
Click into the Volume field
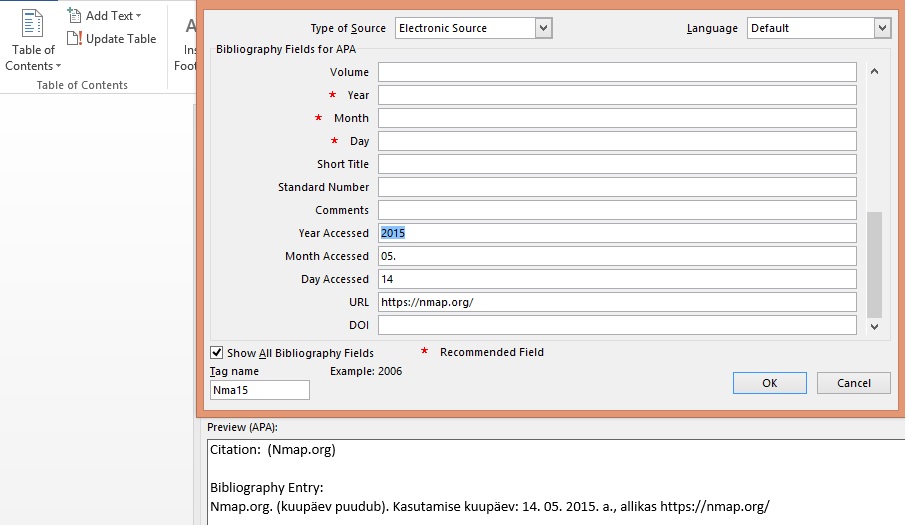617,72
